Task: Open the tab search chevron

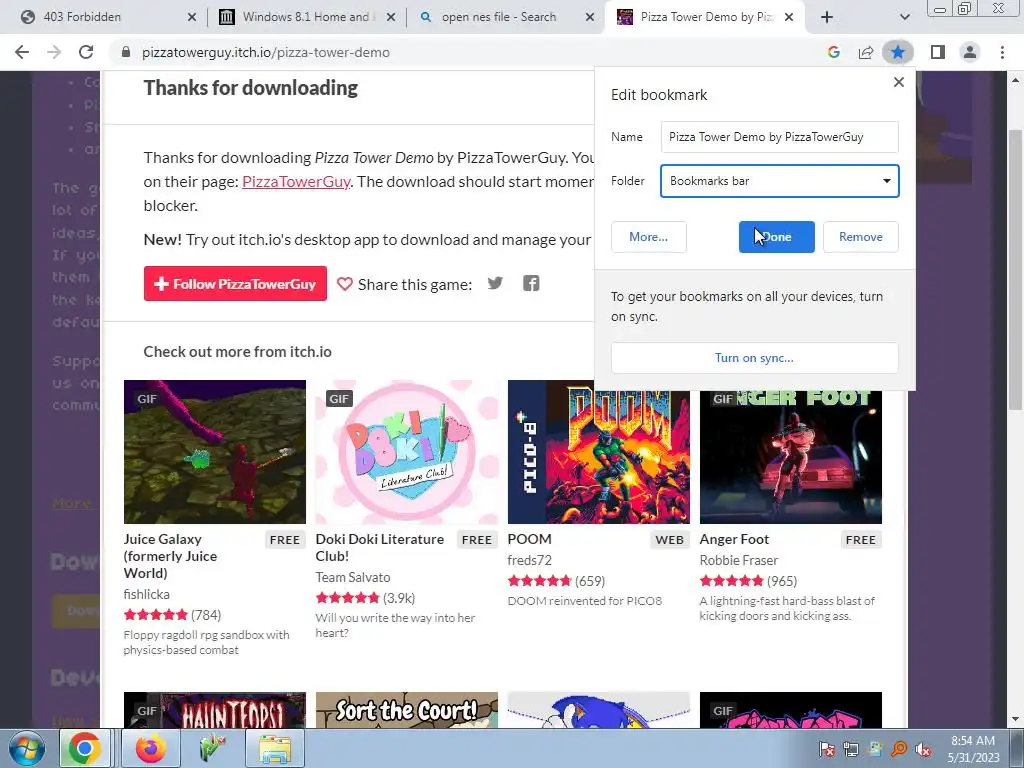Action: pos(904,17)
